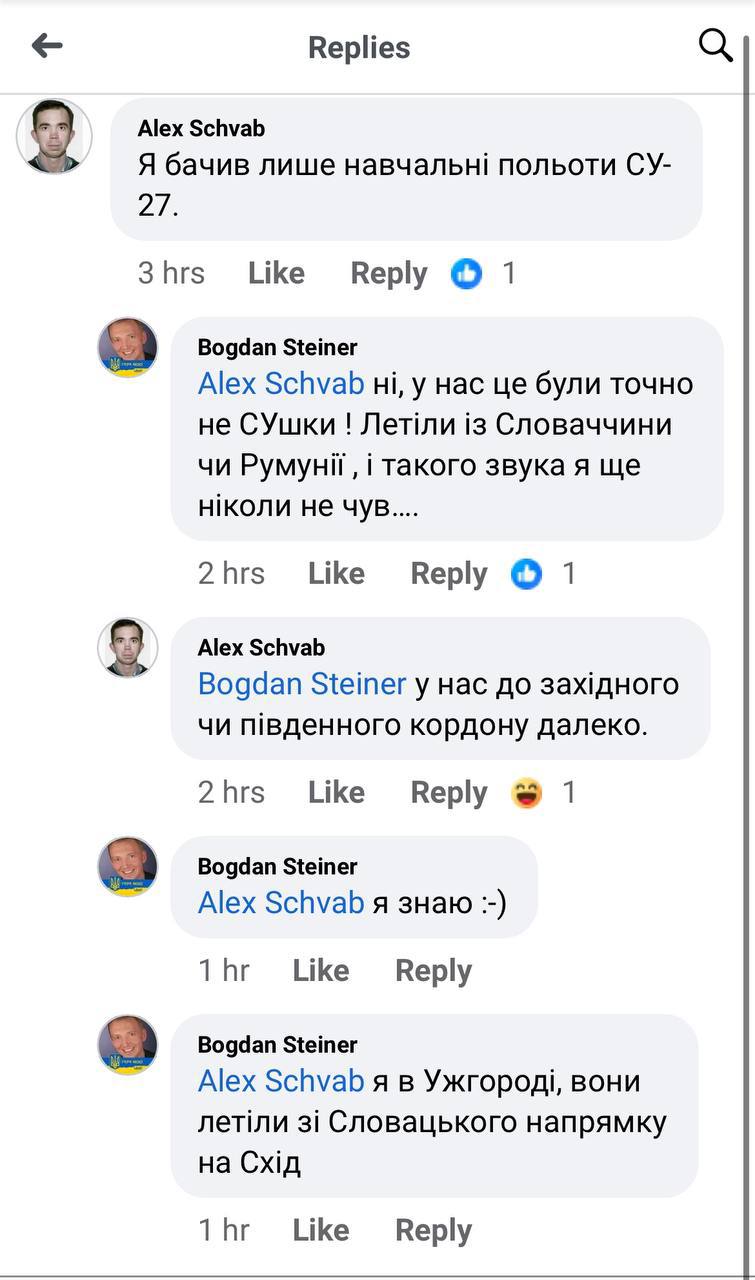Like Bogdan Steiner's reply about Словаччини
The height and width of the screenshot is (1280, 755).
(336, 573)
